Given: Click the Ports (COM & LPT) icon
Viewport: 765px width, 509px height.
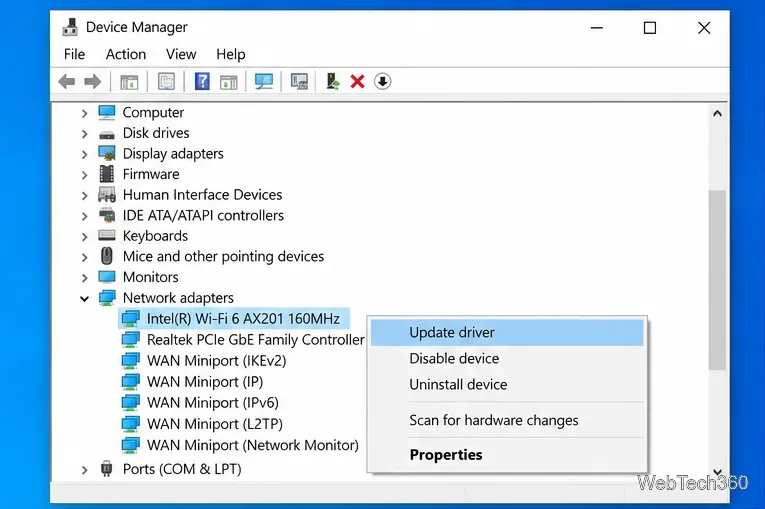Looking at the screenshot, I should [x=107, y=468].
